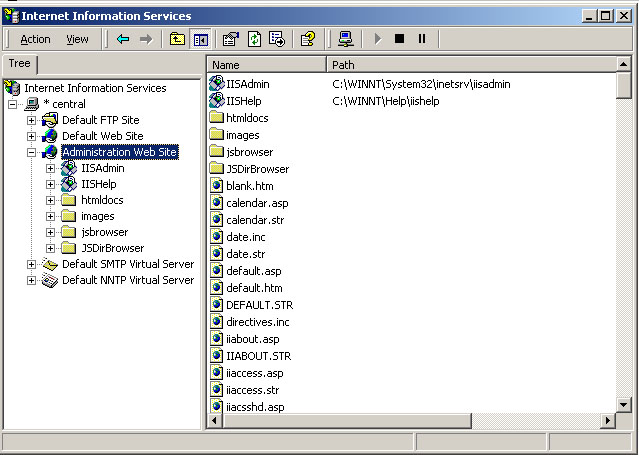
Task: Select date.str in the list
Action: pos(246,254)
